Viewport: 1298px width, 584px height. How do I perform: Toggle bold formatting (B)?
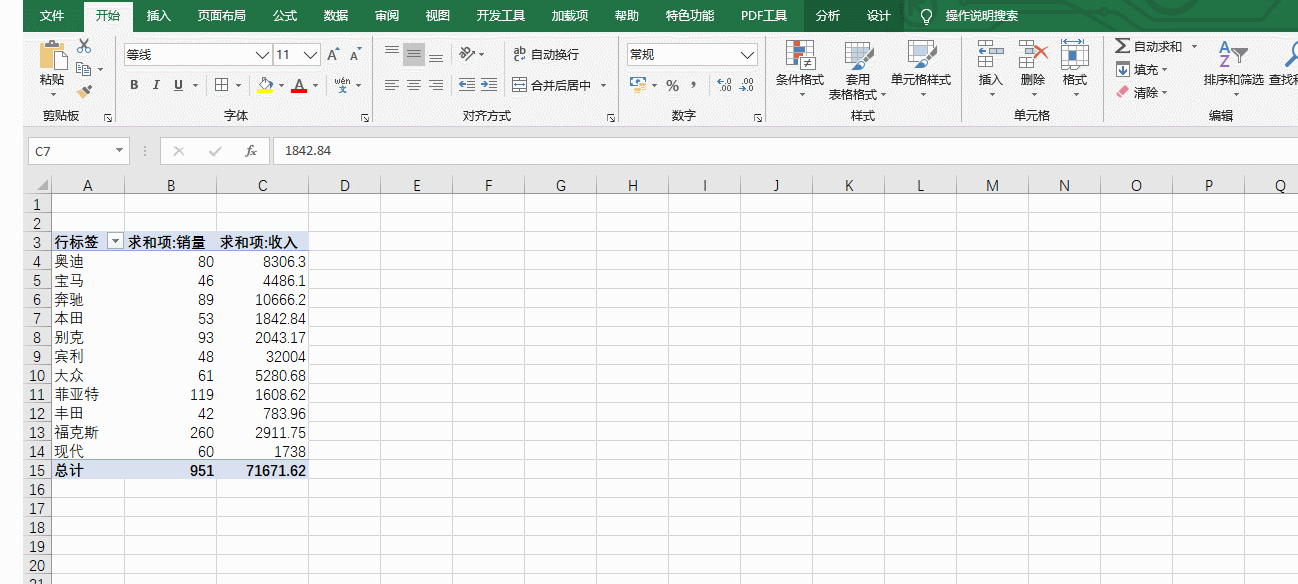(x=134, y=86)
